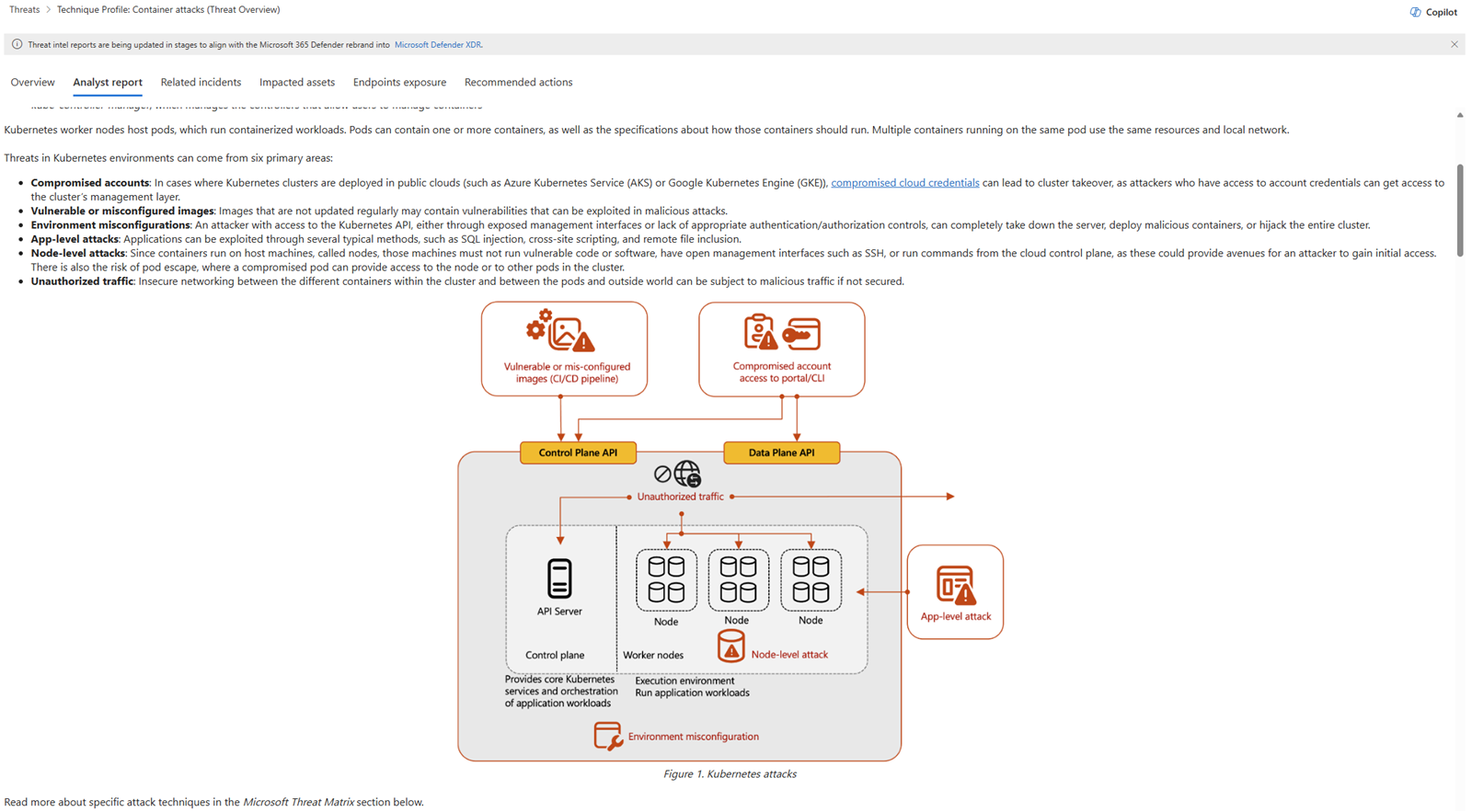Click the 'Worker nodes' diagram label
1472x812 pixels.
(x=653, y=656)
